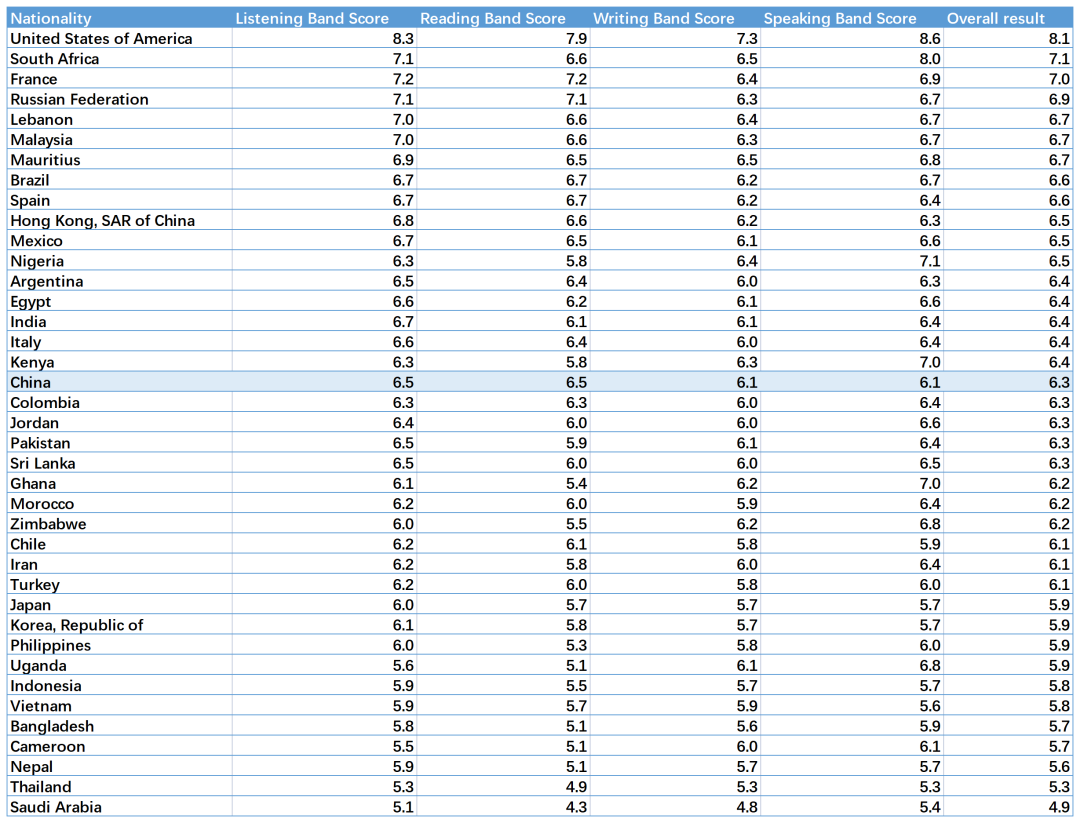Click the USA overall result 8.1
The width and height of the screenshot is (1080, 823).
[1059, 38]
